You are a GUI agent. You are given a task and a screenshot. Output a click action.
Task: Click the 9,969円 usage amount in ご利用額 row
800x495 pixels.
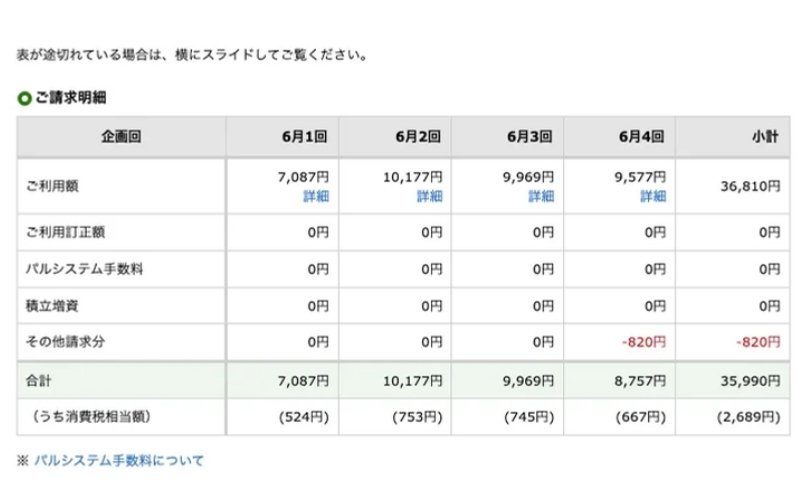point(529,178)
